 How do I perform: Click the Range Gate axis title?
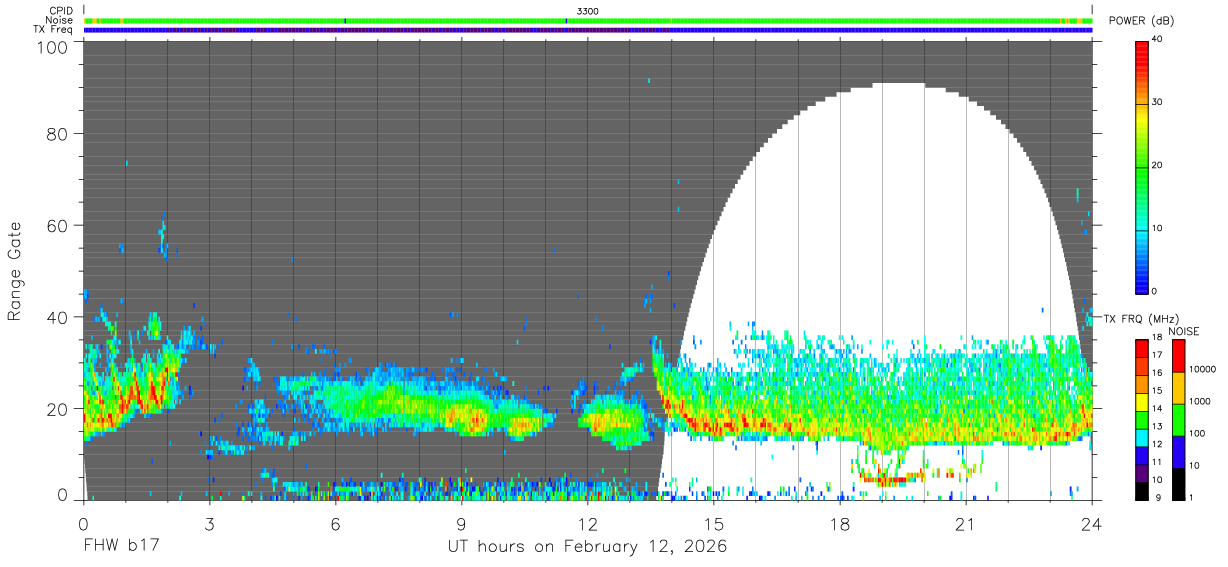point(15,271)
